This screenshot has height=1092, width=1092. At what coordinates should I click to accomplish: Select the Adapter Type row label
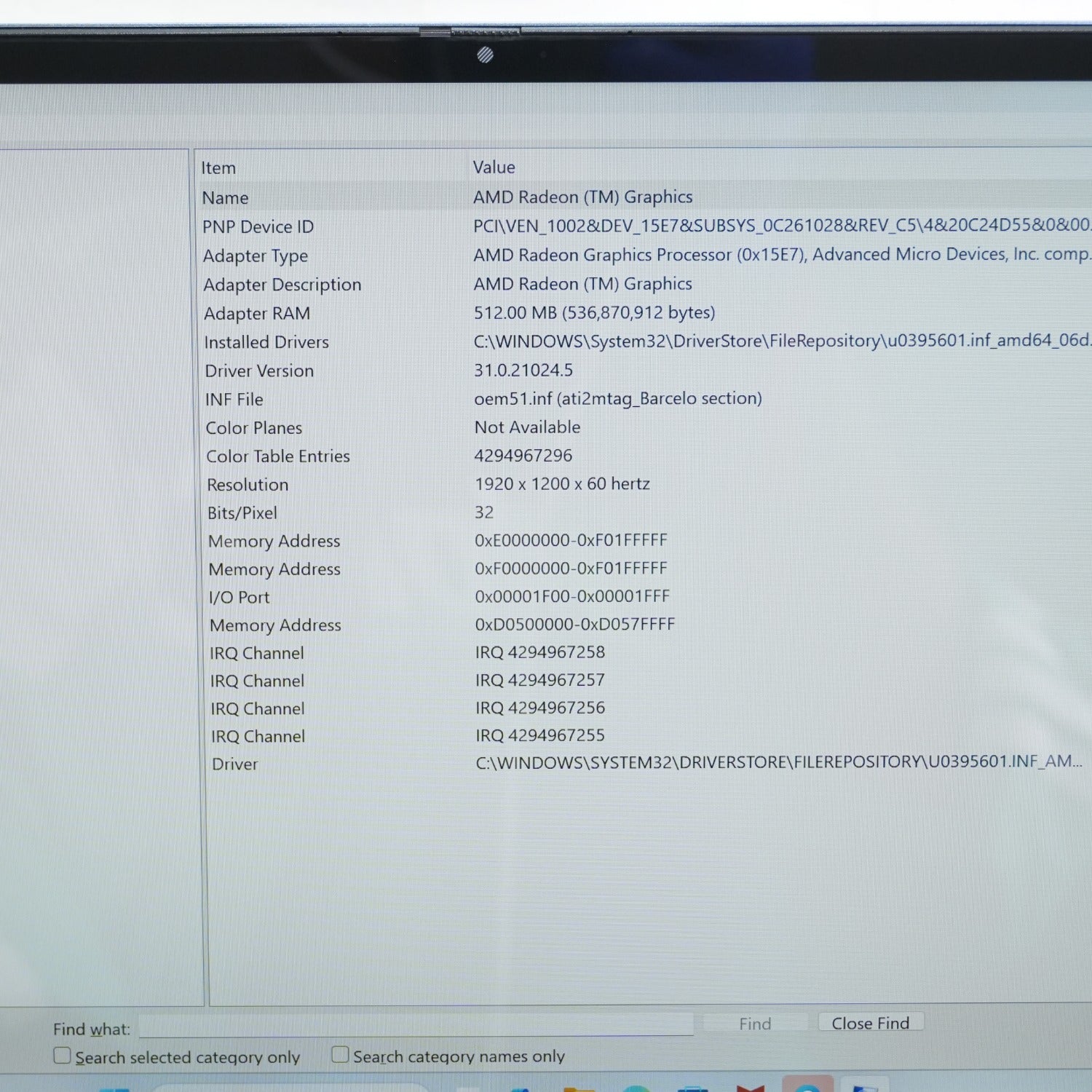(256, 256)
